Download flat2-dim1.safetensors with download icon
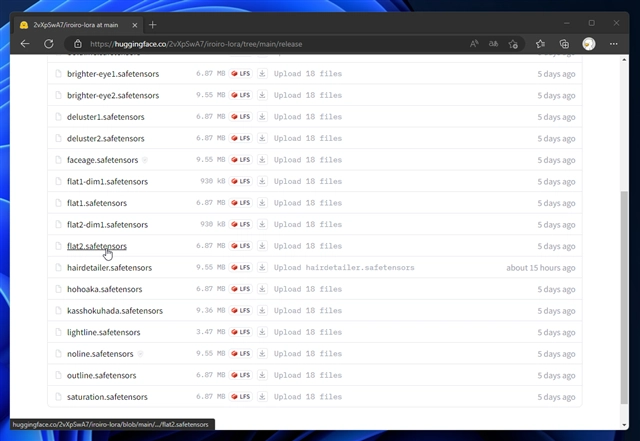640x441 pixels. tap(262, 224)
